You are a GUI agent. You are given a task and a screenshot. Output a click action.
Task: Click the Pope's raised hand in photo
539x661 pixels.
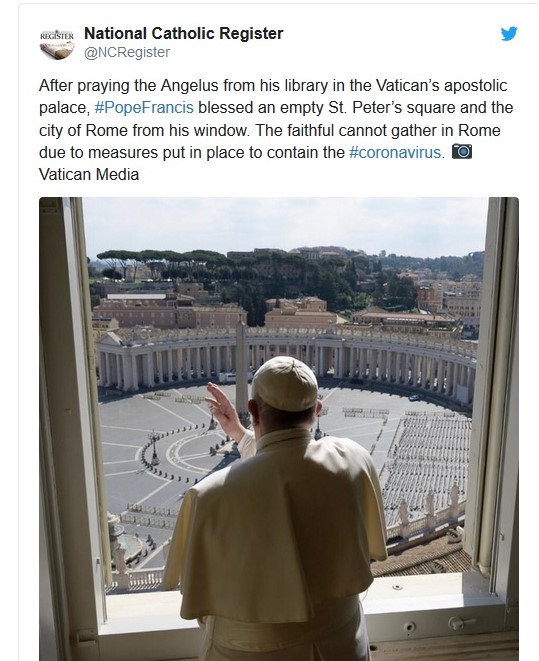[x=220, y=405]
